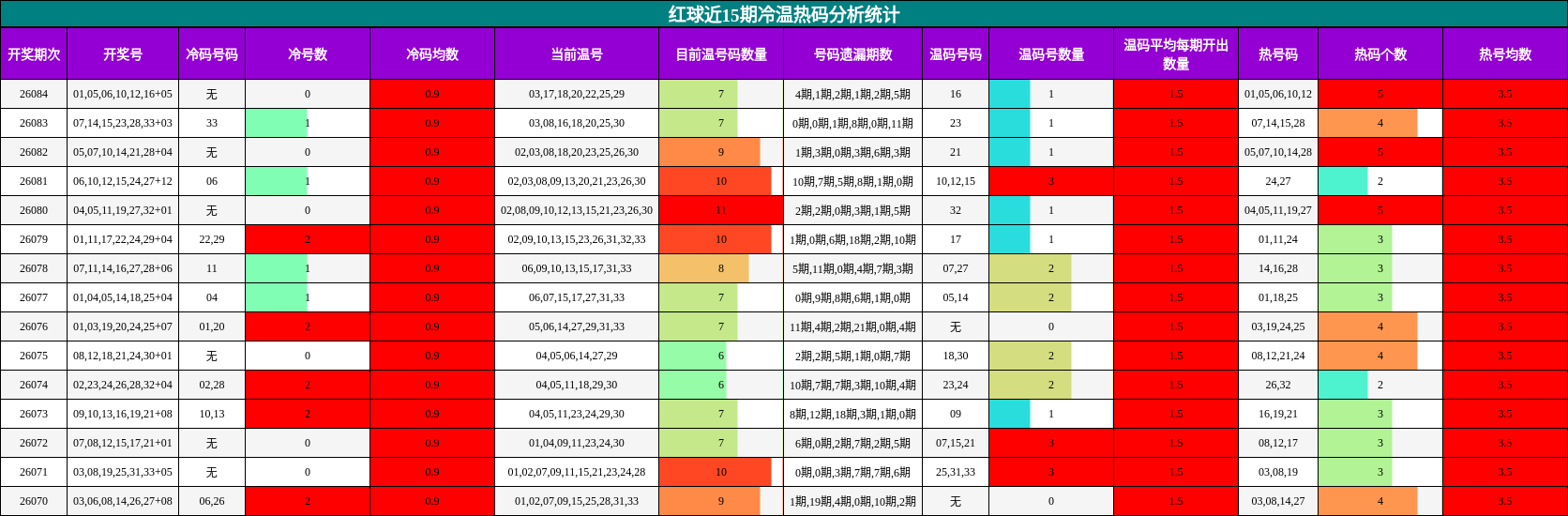Viewport: 1568px width, 516px height.
Task: Select issue number 26084
Action: coord(34,94)
